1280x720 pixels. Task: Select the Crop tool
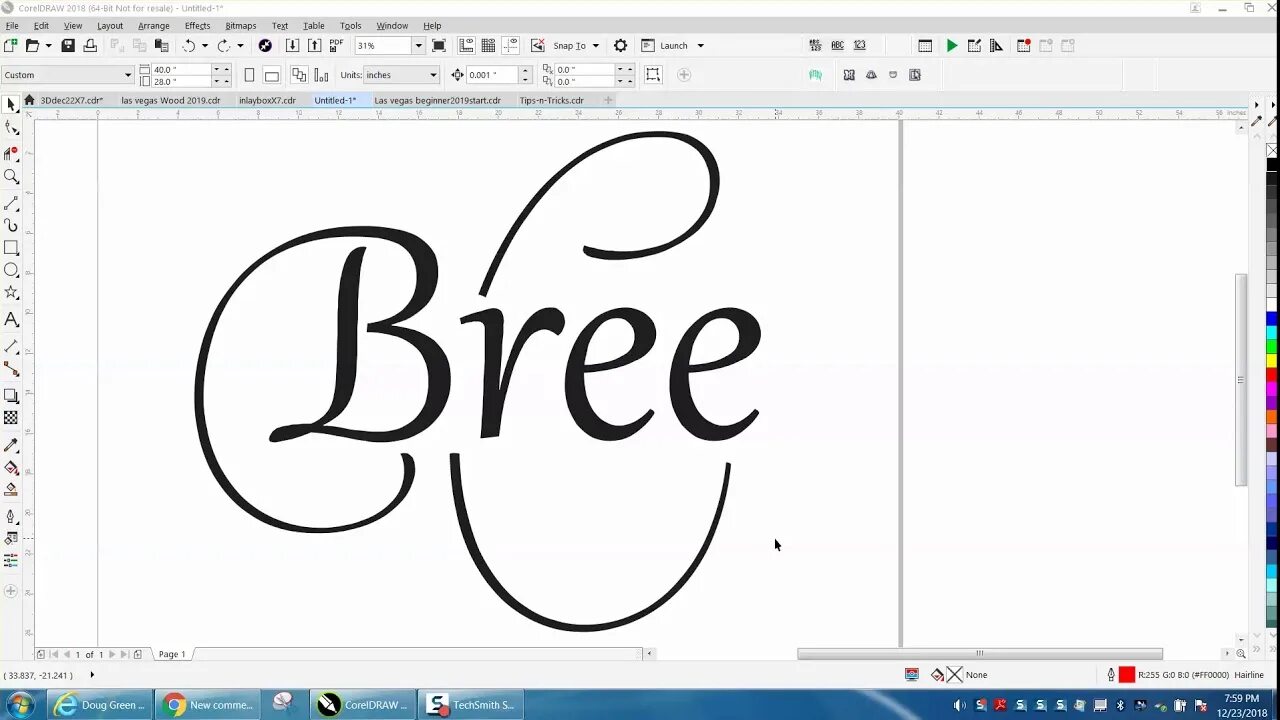point(11,153)
